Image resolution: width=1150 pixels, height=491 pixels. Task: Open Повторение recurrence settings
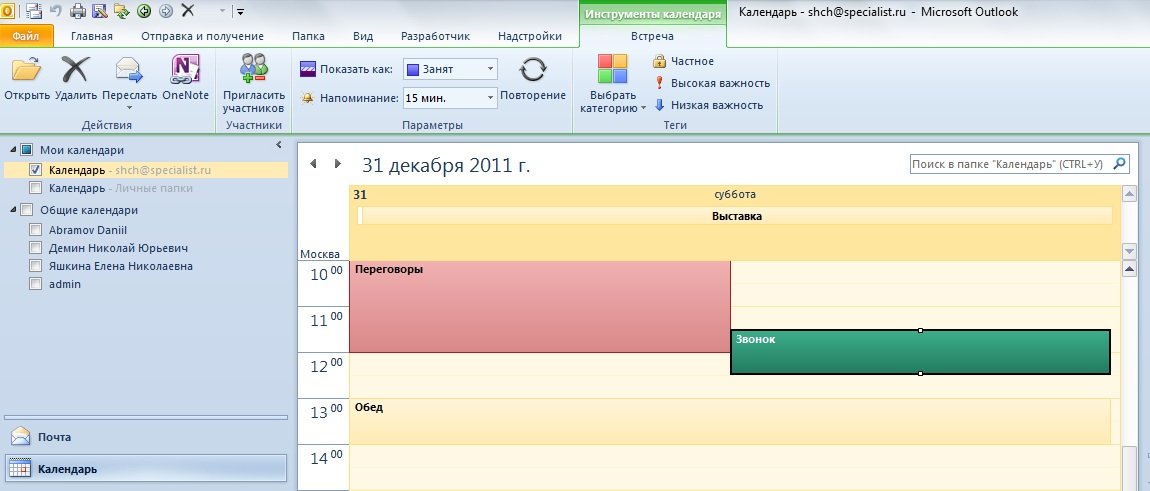click(533, 72)
